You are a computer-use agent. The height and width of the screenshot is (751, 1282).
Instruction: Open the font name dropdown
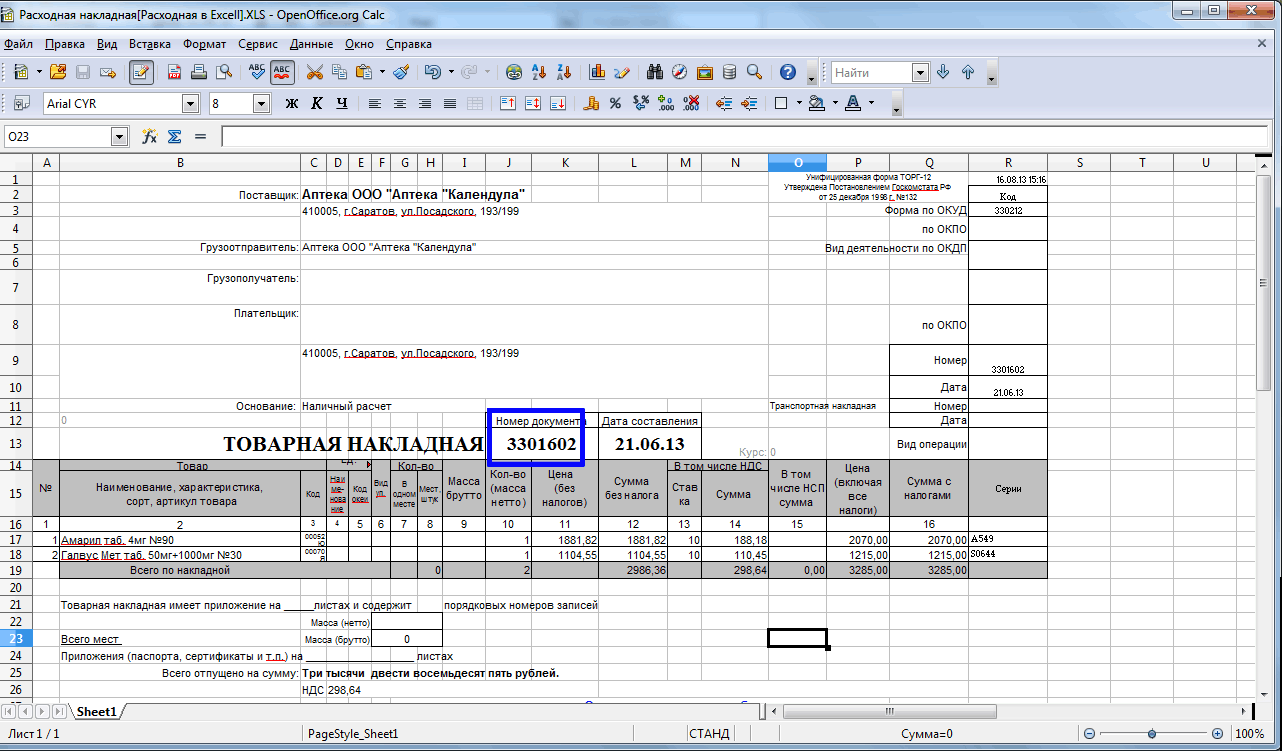point(190,103)
